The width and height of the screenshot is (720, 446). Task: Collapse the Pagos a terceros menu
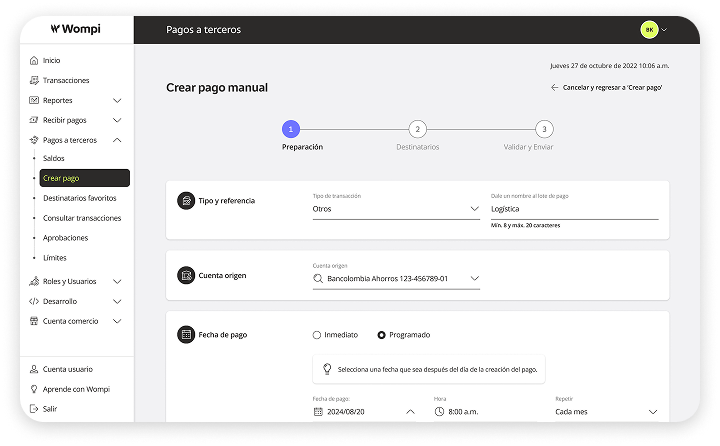tap(117, 140)
